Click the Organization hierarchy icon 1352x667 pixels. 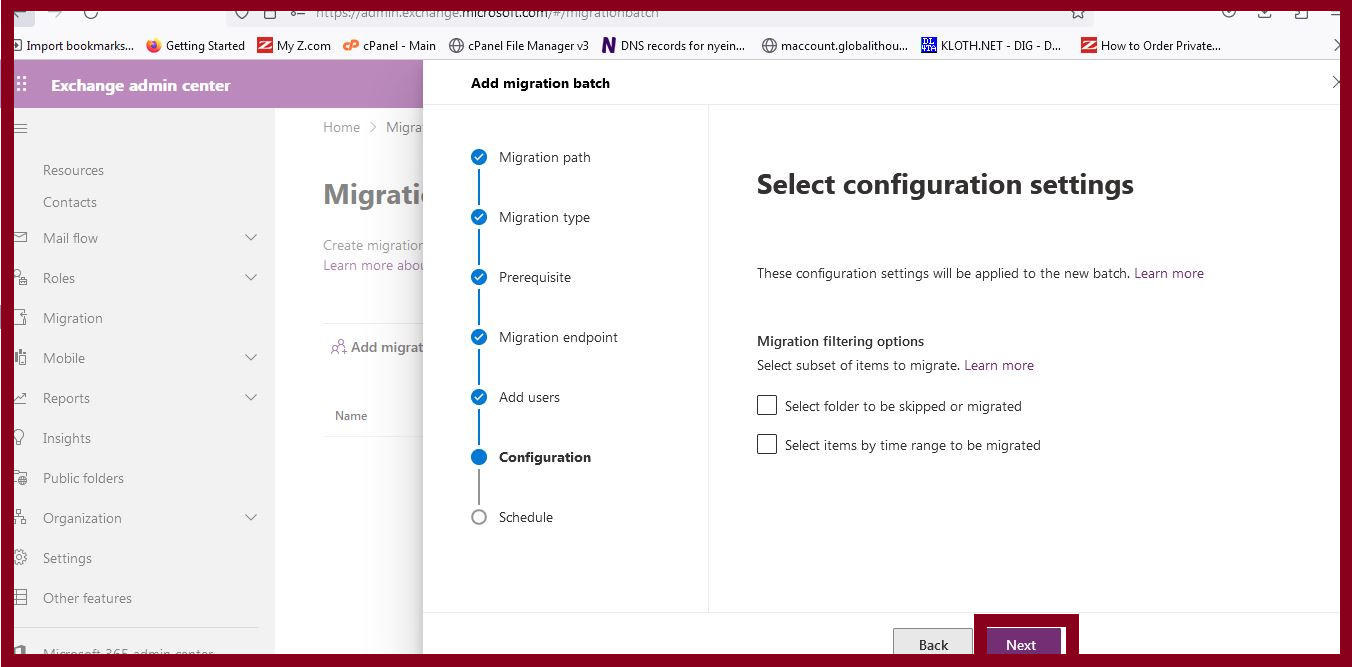point(20,518)
